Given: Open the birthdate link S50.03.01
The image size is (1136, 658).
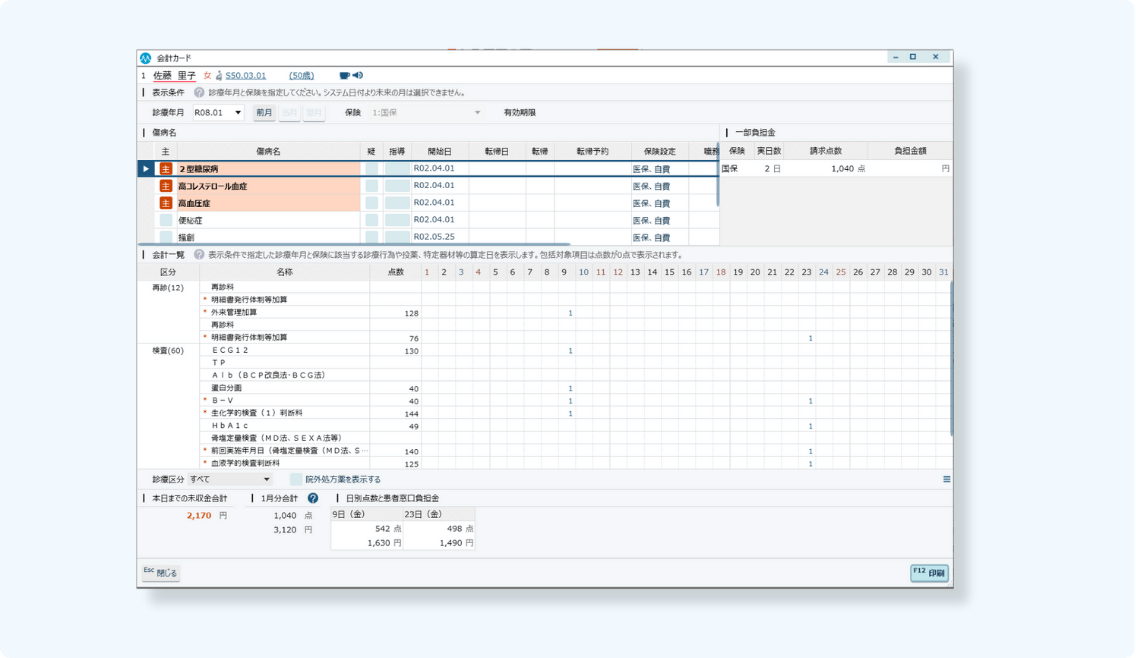Looking at the screenshot, I should (x=246, y=75).
